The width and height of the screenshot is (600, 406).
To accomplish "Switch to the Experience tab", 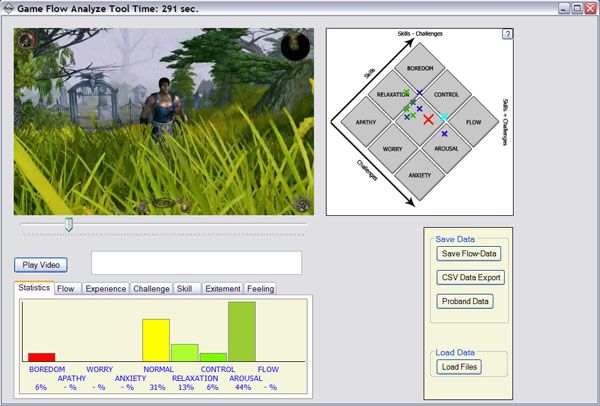I will pos(106,289).
